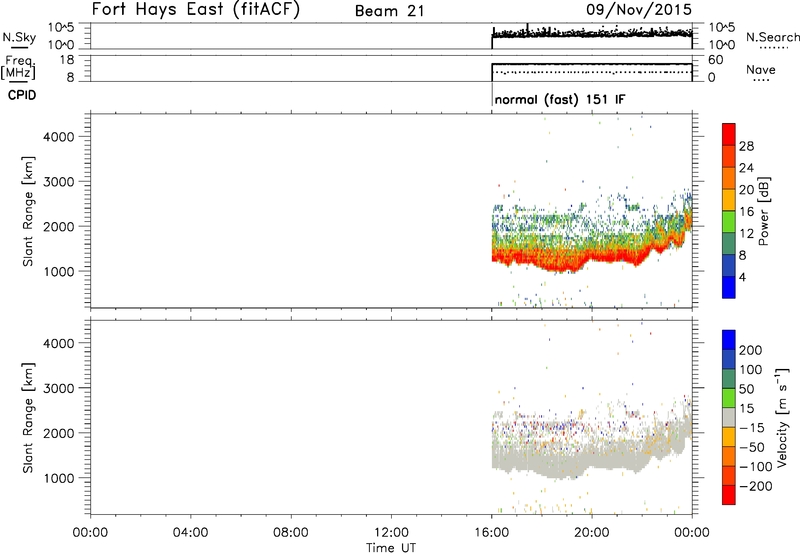Click the '12:00' time tick label
The image size is (800, 554).
click(x=391, y=533)
